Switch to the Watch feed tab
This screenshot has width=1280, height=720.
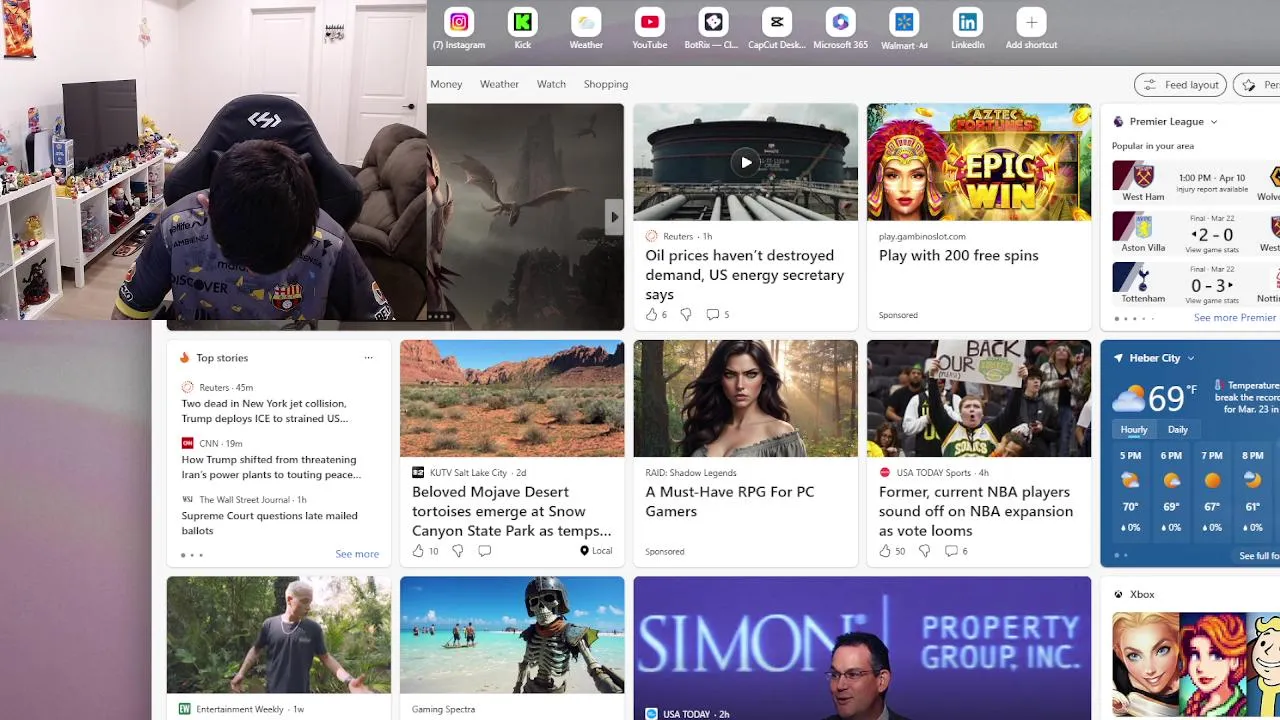point(551,84)
